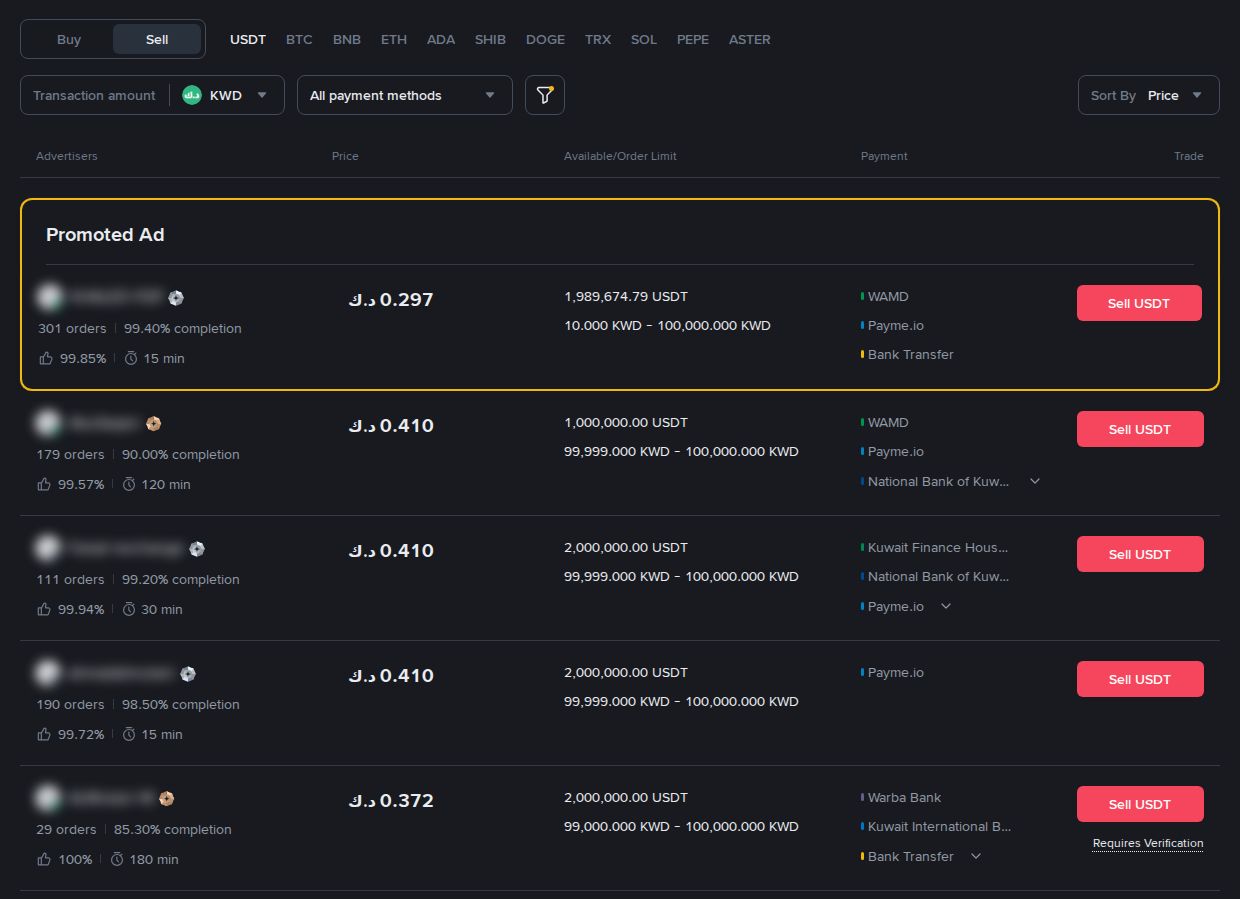Click Sell USDT for the 0.372 offer
Screen dimensions: 1240x899
pos(1140,804)
